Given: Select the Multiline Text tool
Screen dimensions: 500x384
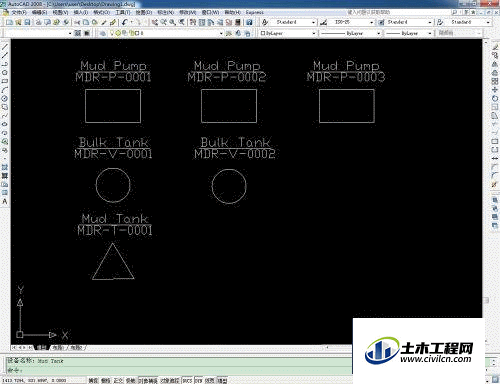Looking at the screenshot, I should [5, 201].
